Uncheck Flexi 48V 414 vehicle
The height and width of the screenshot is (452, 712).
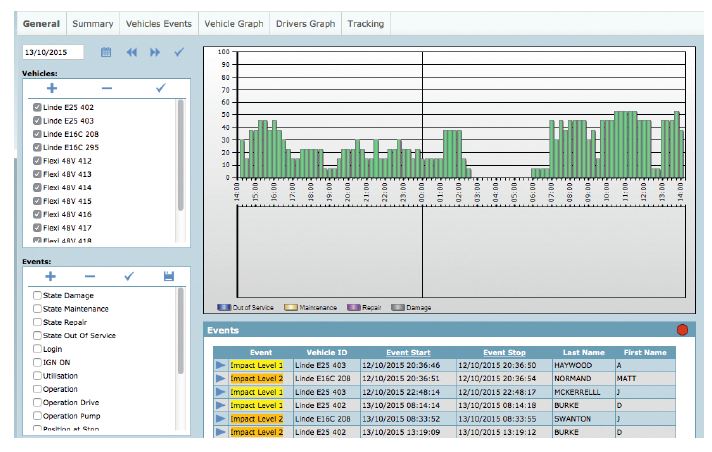tap(37, 187)
